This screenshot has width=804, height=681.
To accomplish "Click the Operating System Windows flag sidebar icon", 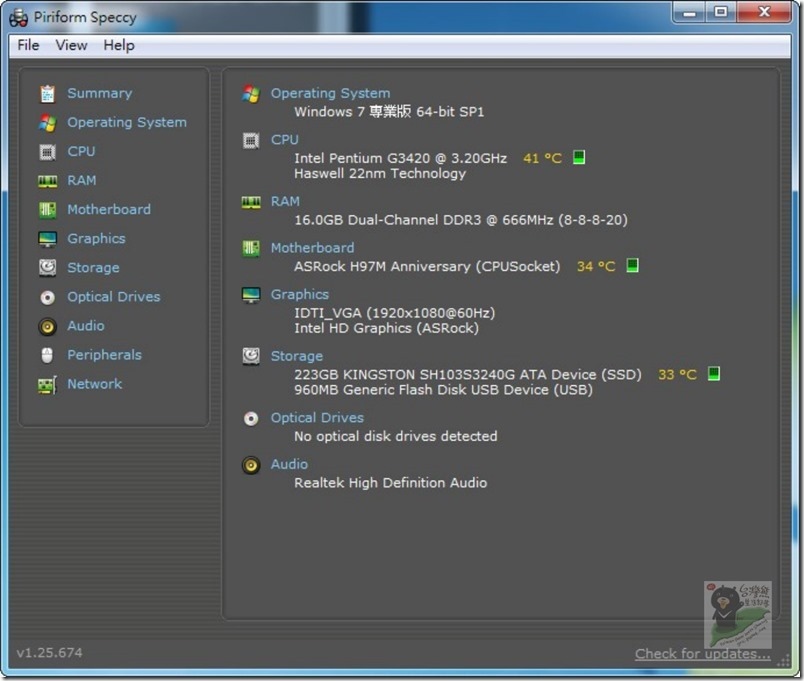I will tap(47, 123).
